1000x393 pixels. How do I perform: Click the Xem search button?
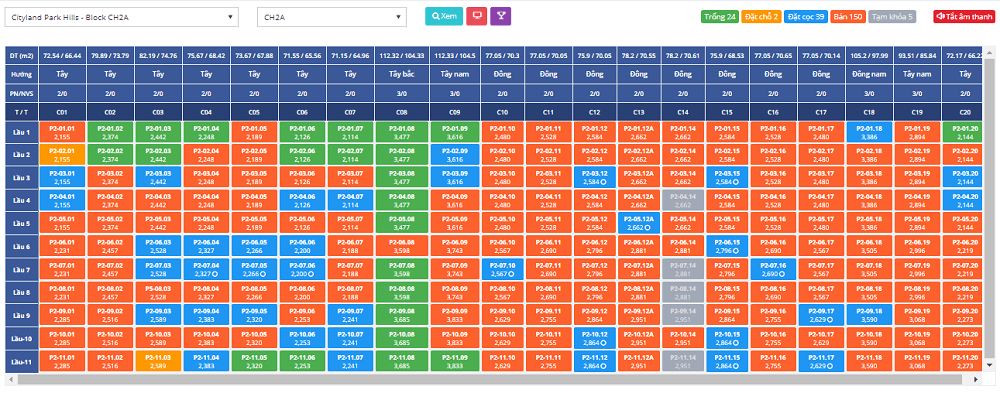pyautogui.click(x=444, y=17)
